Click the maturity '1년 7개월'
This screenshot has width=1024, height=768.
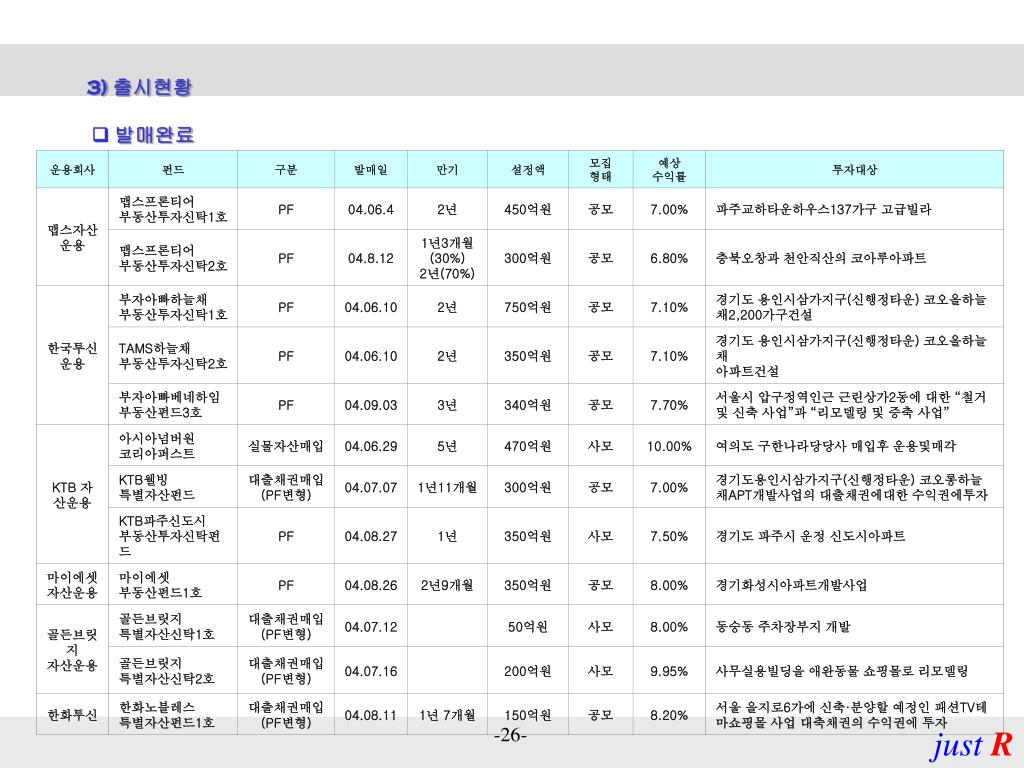pos(447,716)
